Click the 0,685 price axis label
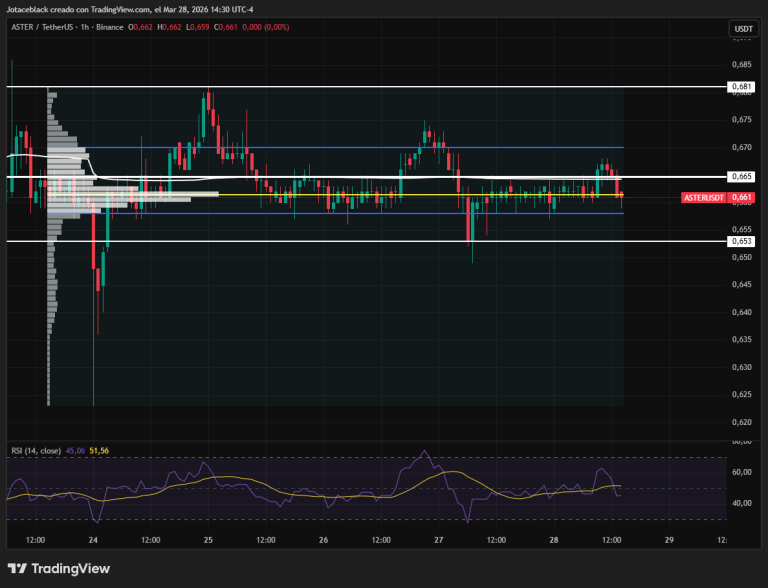 coord(741,64)
